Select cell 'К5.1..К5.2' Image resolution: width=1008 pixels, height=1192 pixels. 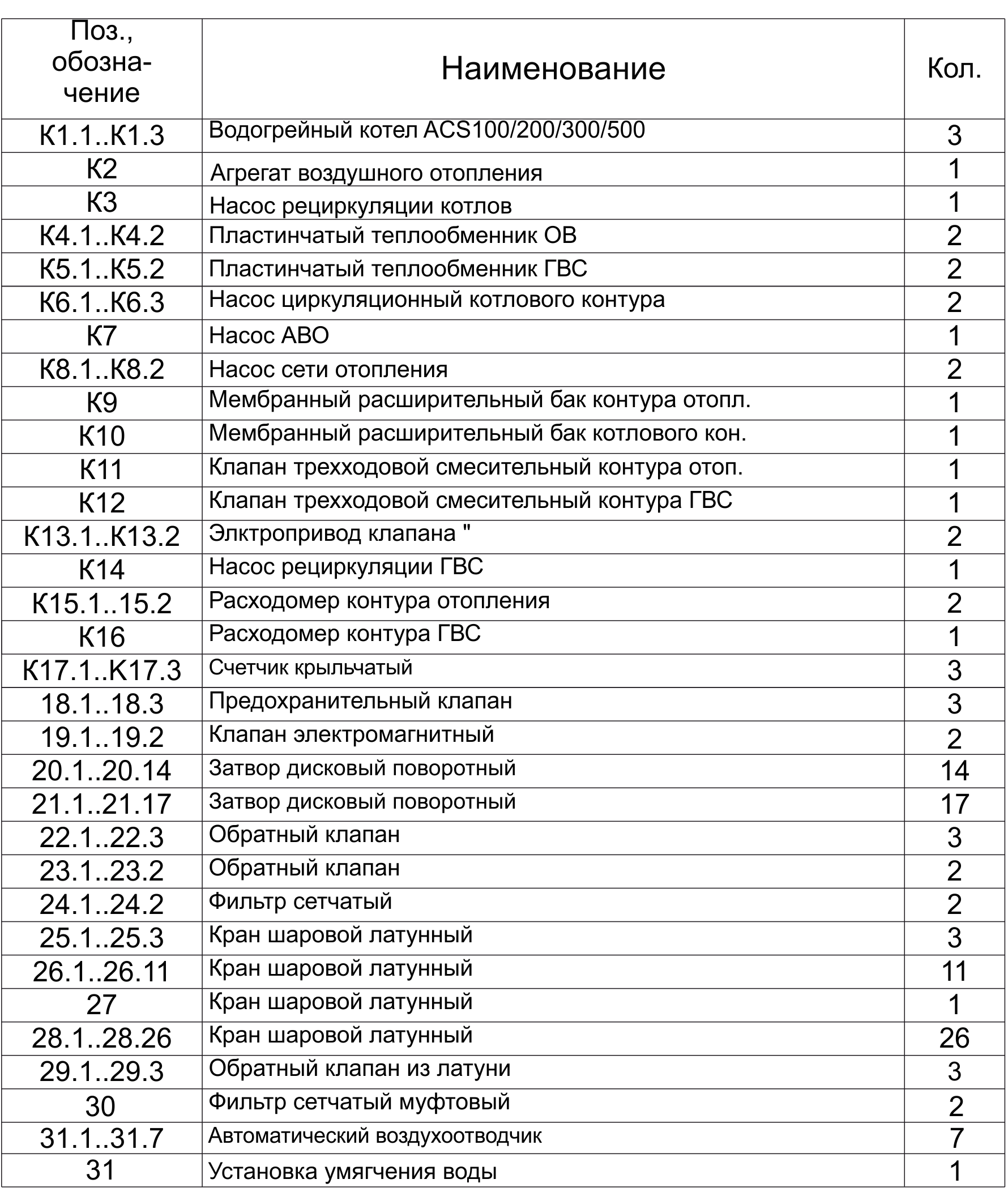click(x=102, y=269)
